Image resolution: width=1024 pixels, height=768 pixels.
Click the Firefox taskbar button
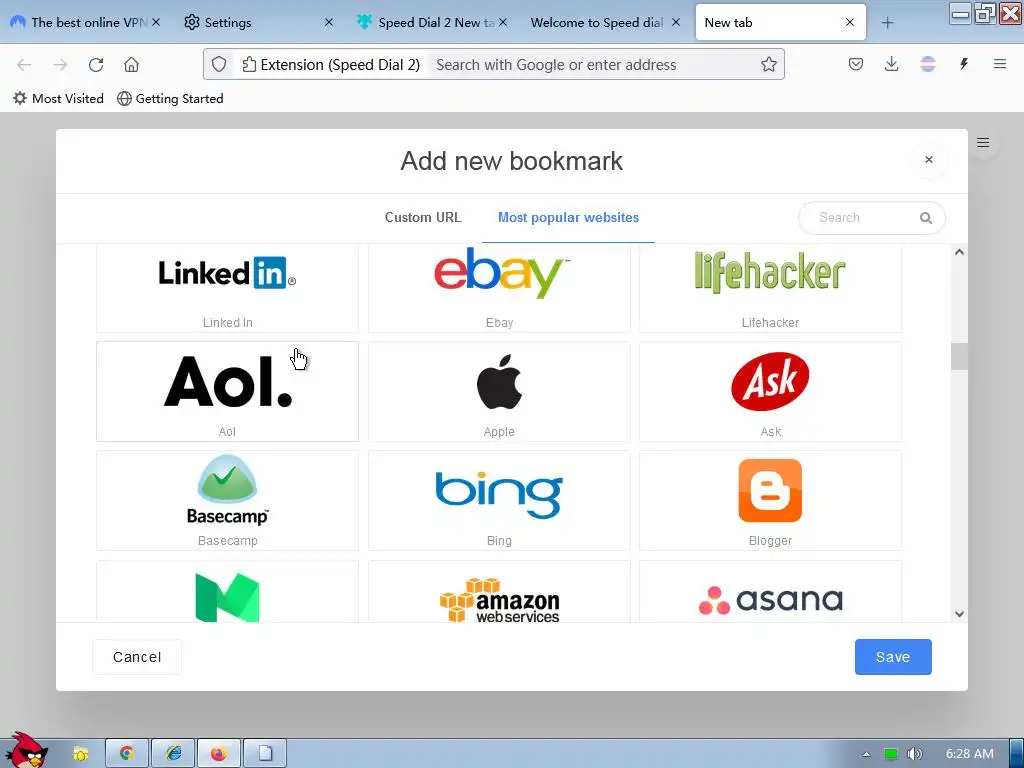pyautogui.click(x=219, y=753)
